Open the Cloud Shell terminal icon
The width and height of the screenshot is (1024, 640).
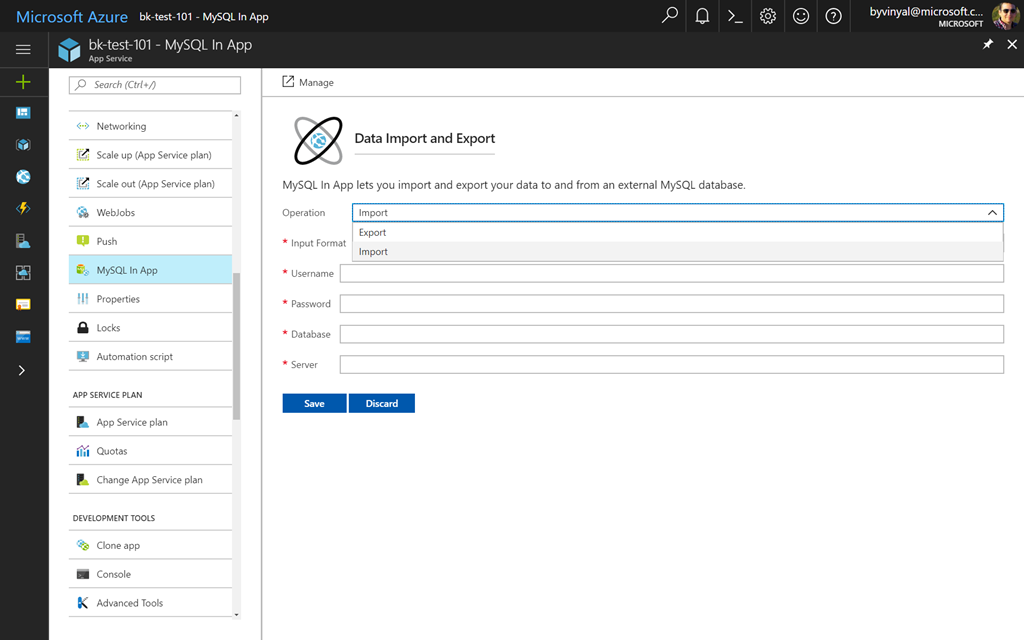click(735, 16)
